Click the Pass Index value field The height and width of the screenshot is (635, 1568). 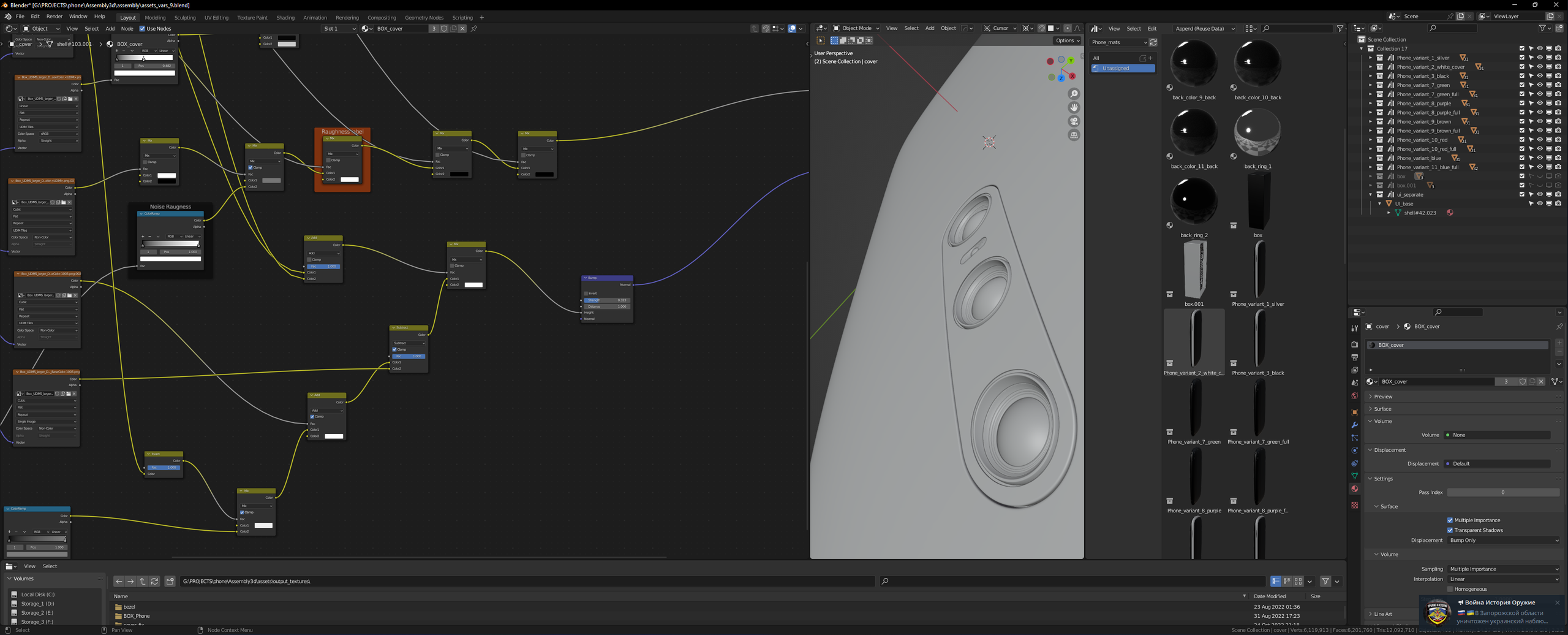[x=1502, y=492]
